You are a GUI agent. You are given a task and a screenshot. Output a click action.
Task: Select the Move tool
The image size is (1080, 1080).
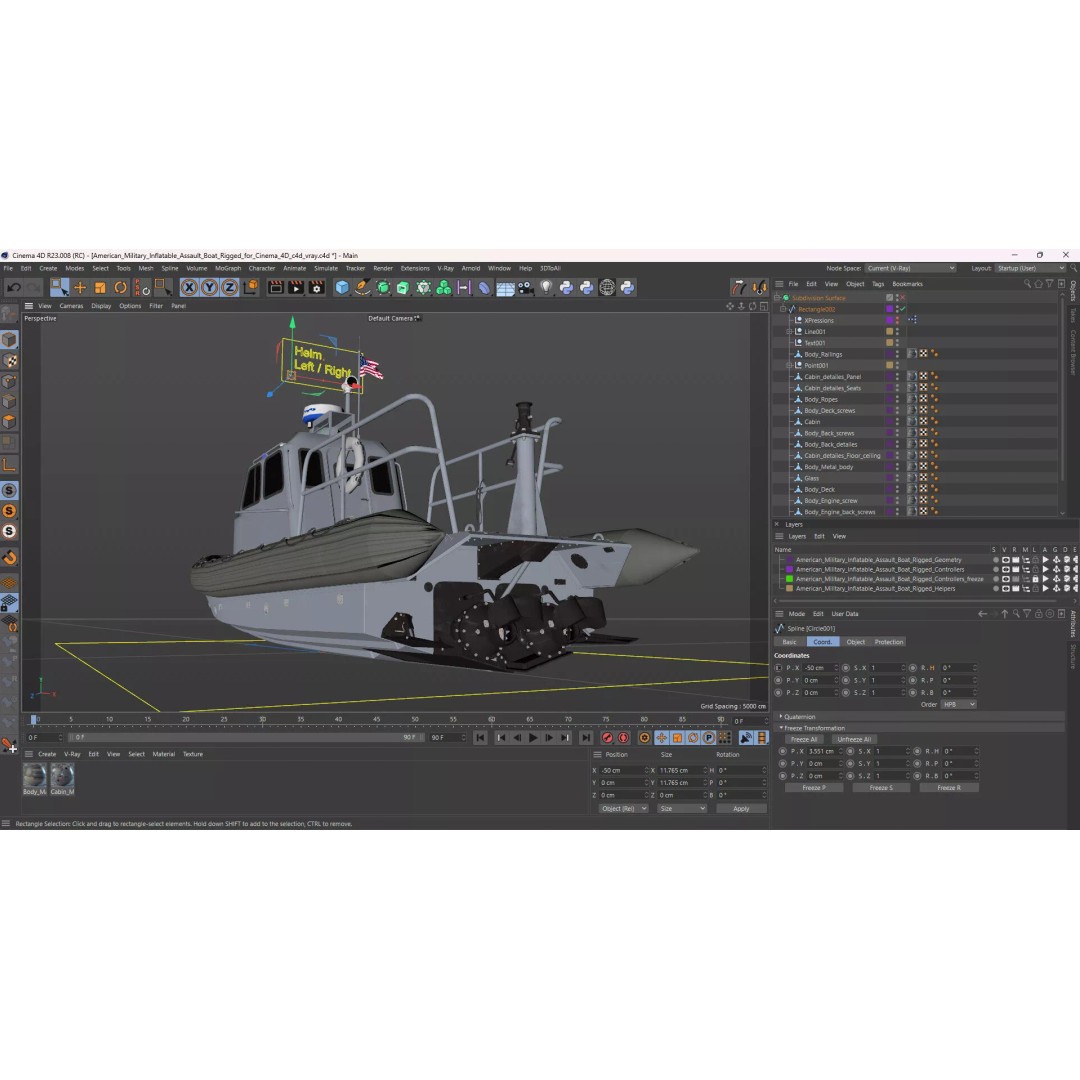[80, 287]
